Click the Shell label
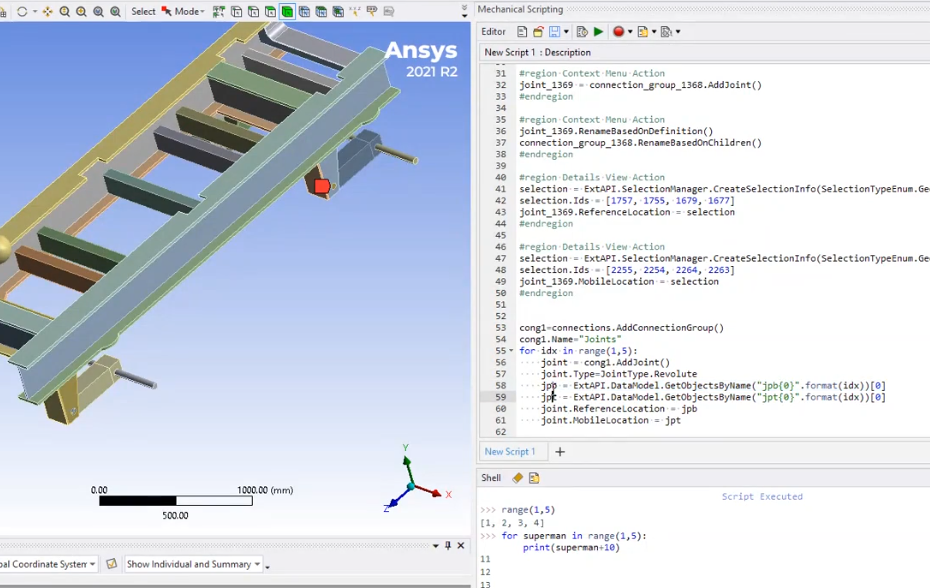930x588 pixels. pyautogui.click(x=491, y=478)
